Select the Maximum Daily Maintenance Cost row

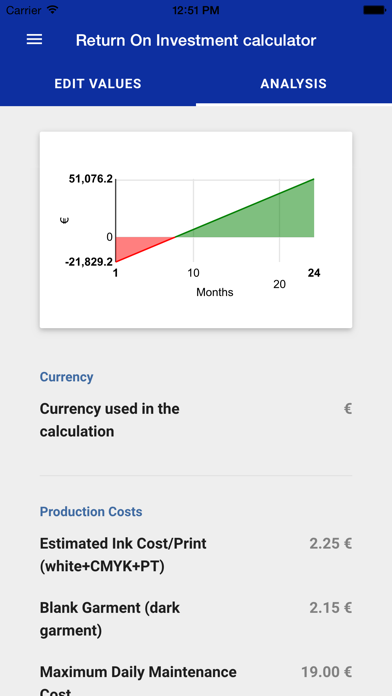tap(196, 679)
